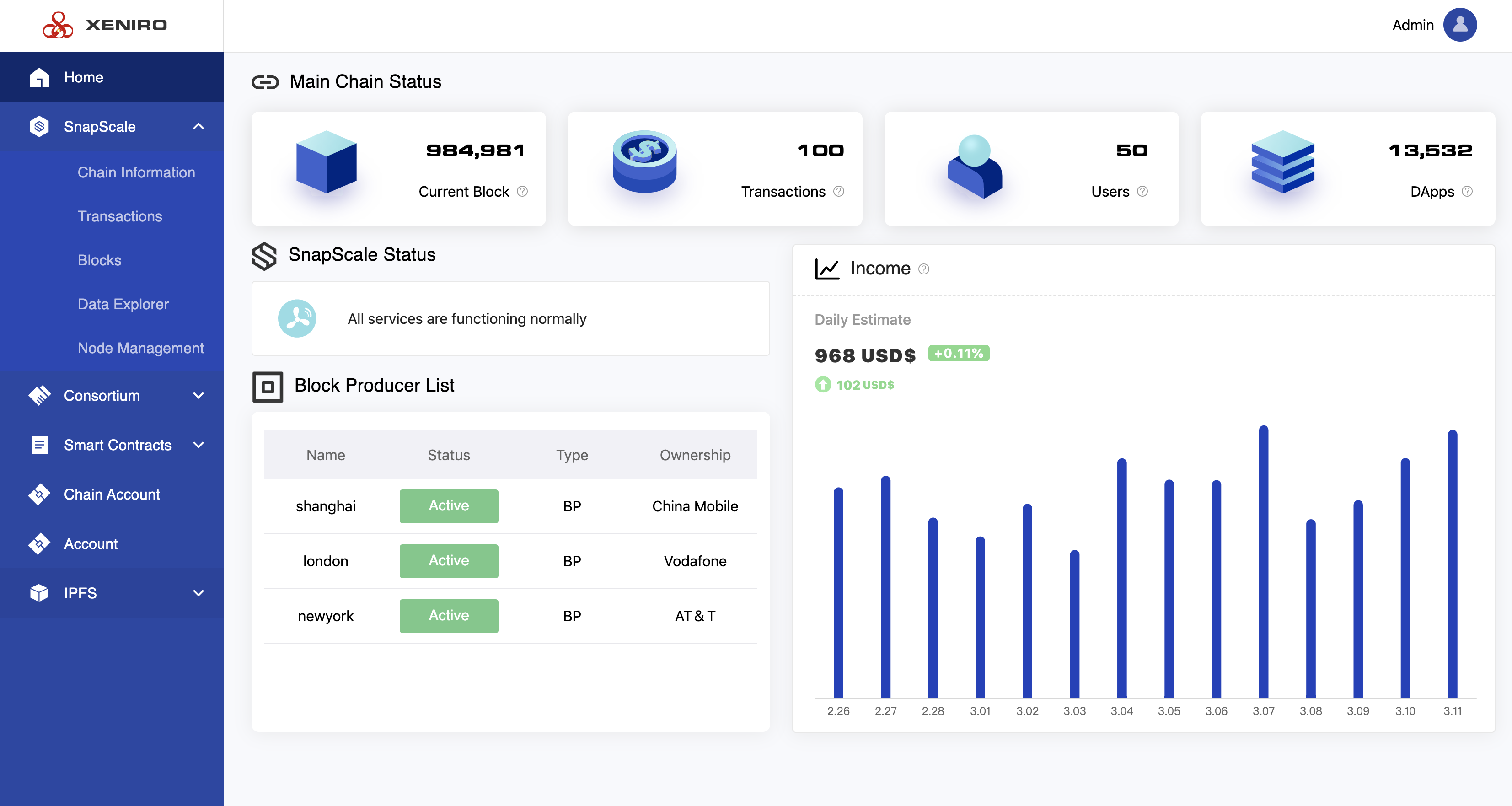
Task: Click the IPFS cube icon
Action: click(x=39, y=593)
